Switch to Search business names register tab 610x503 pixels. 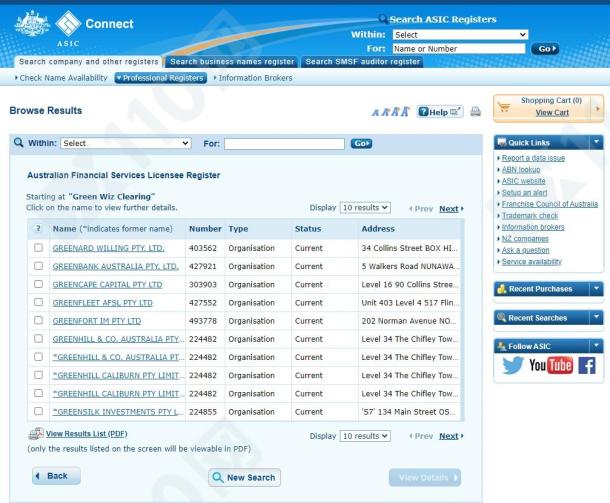tap(232, 62)
